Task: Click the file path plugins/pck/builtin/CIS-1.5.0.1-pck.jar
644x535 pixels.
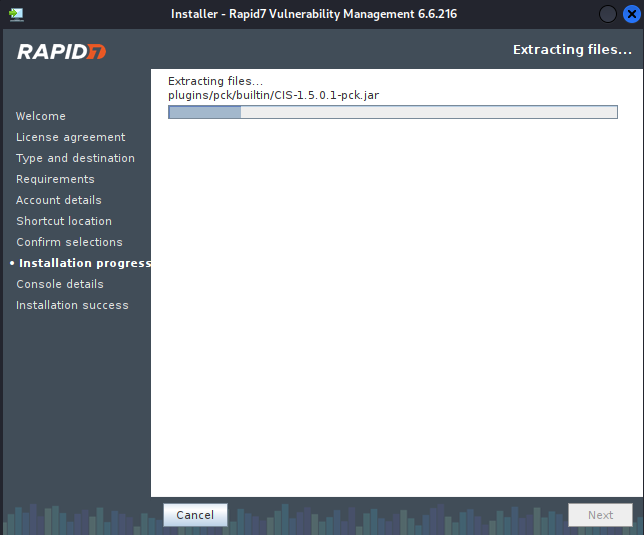Action: point(274,95)
